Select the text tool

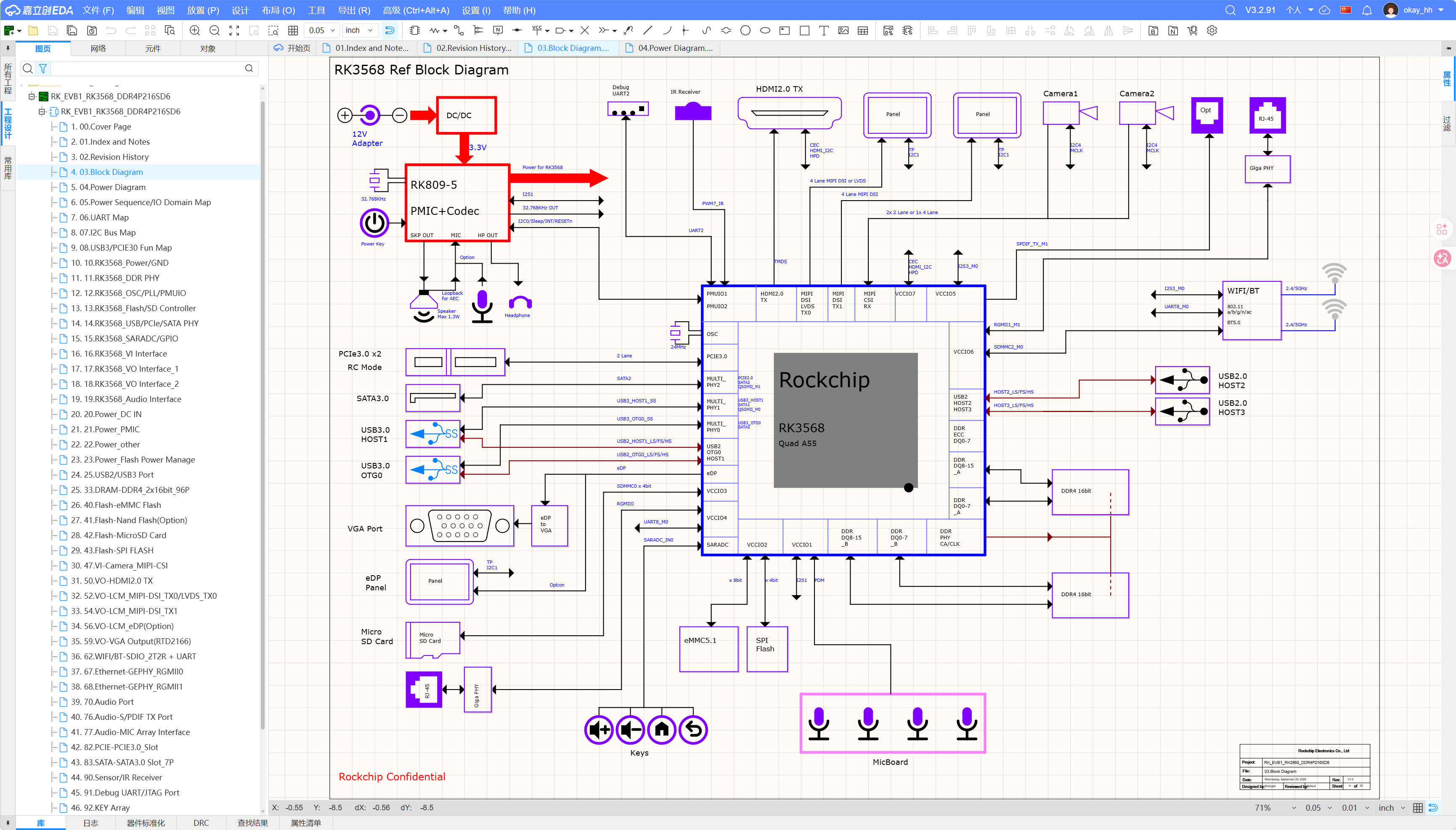coord(824,31)
